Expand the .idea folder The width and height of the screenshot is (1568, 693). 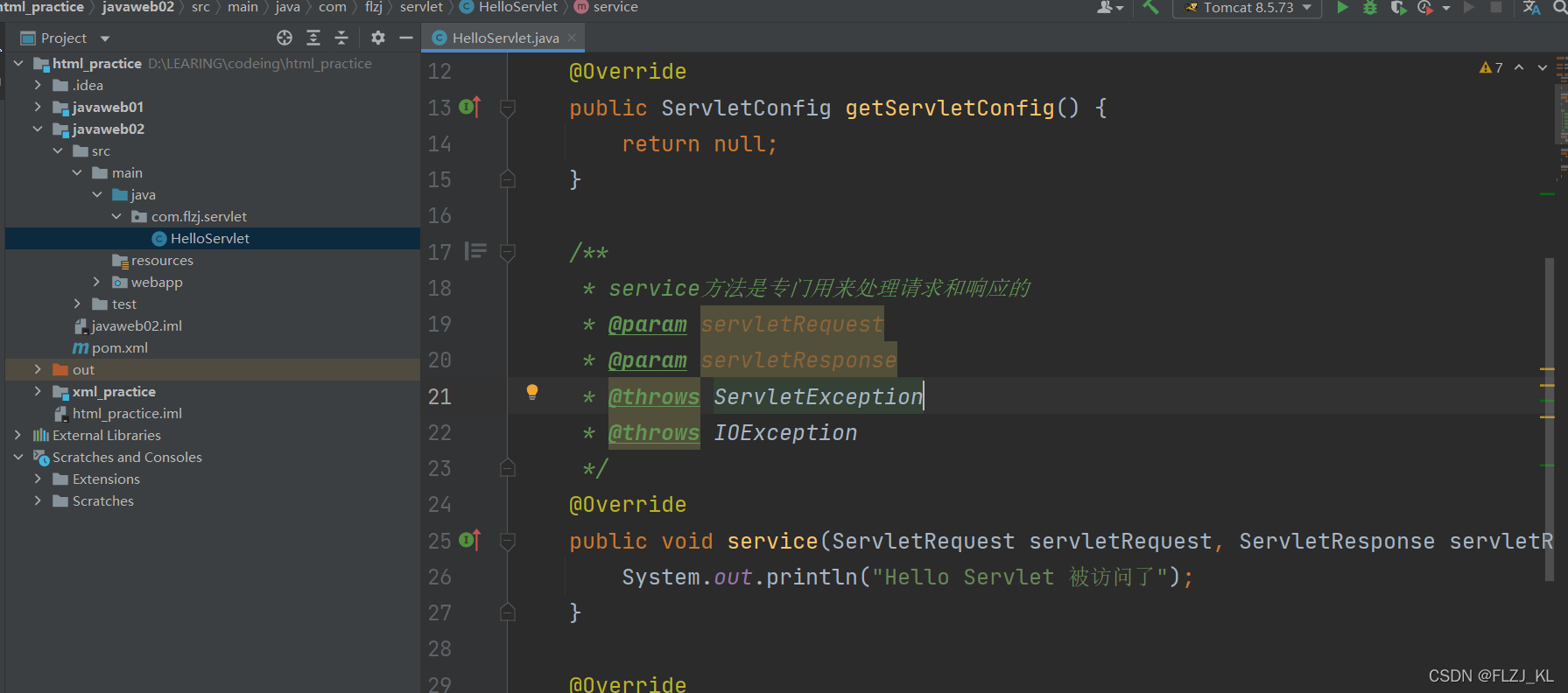[38, 85]
